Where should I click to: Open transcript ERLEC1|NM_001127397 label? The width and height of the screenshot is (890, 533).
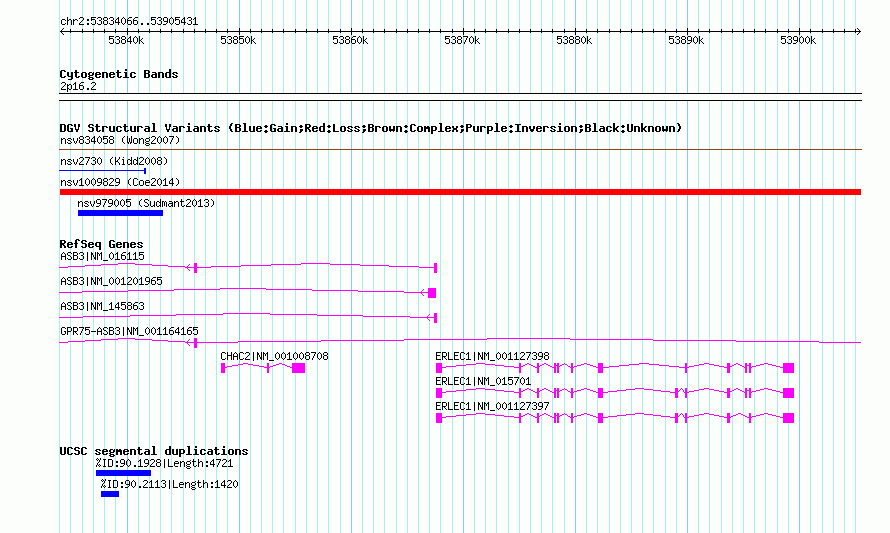[492, 406]
